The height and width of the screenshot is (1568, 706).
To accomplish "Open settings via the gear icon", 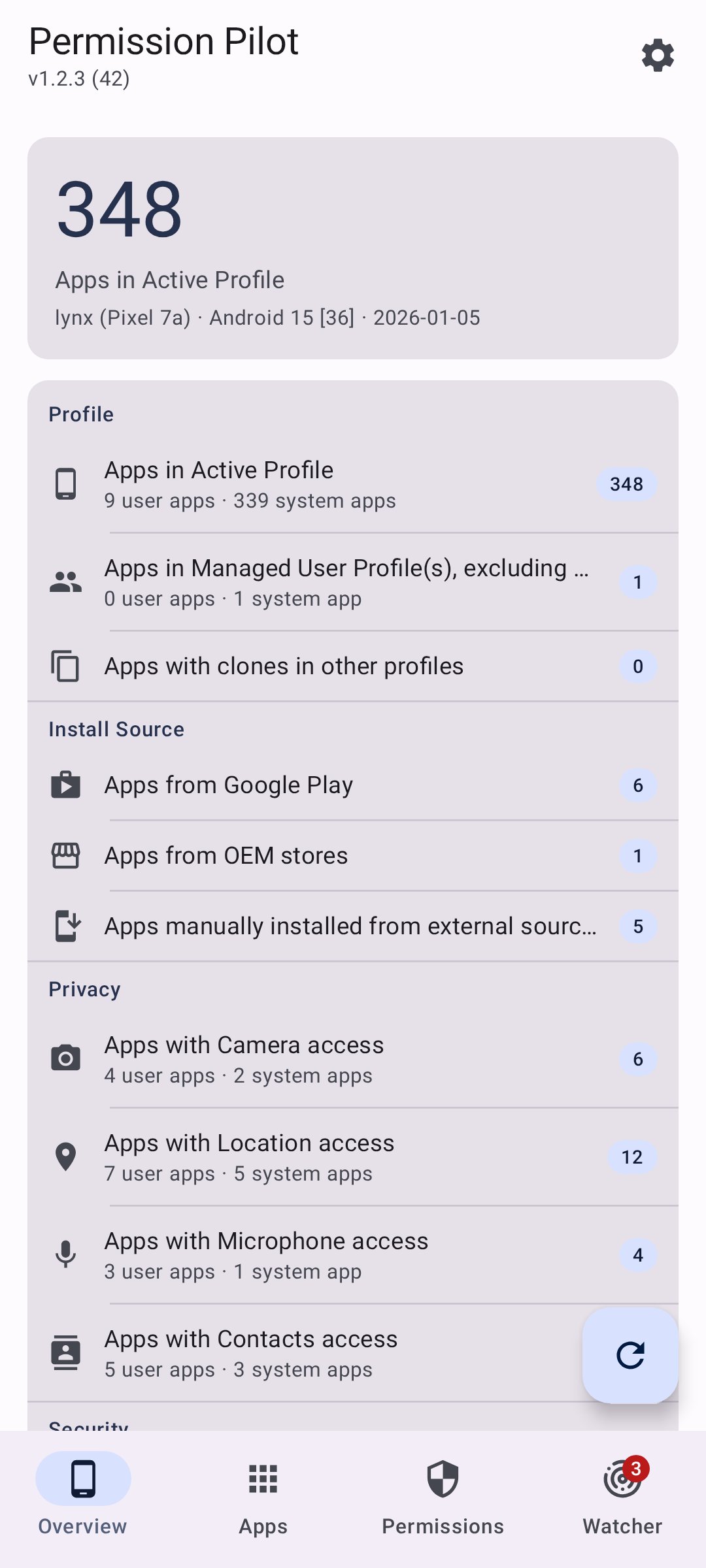I will 658,56.
